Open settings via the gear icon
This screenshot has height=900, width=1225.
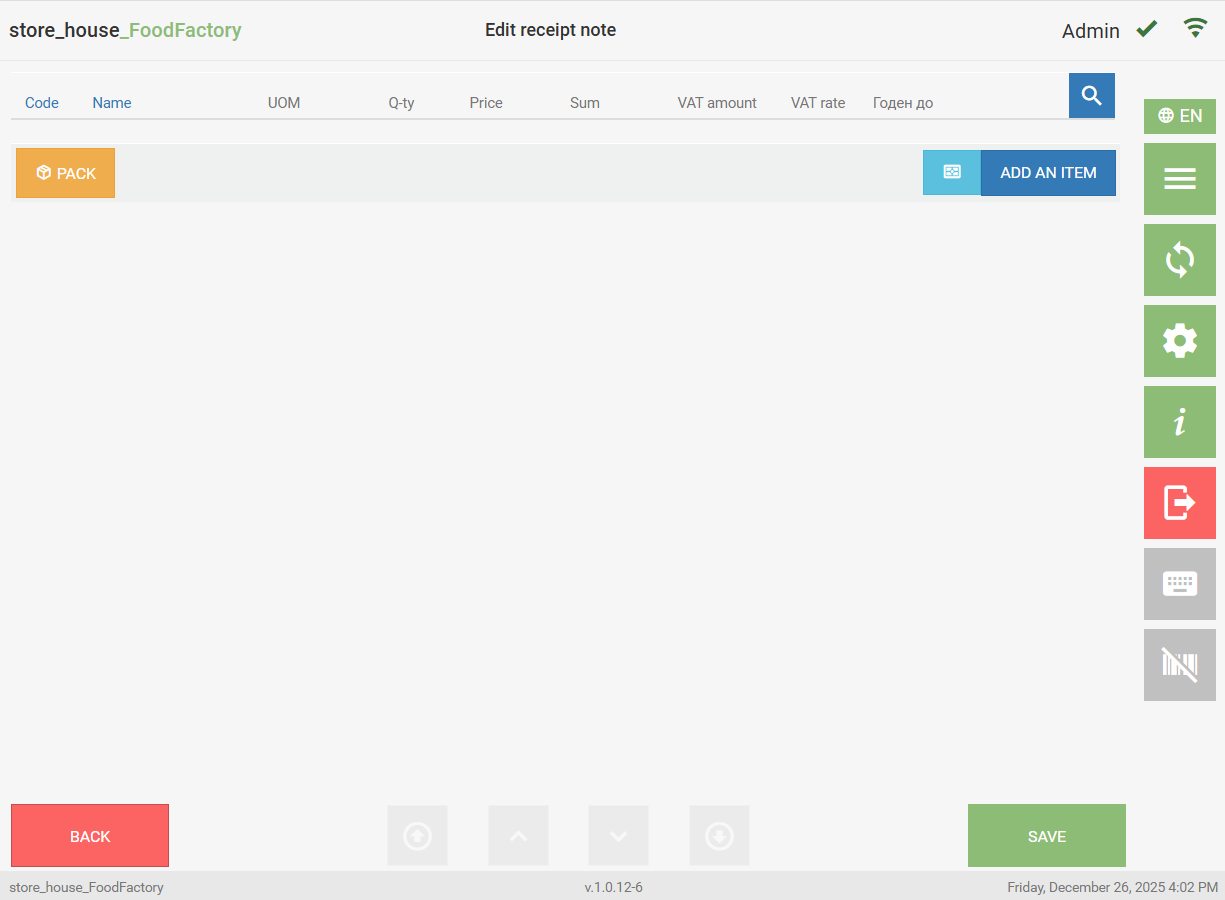1179,341
